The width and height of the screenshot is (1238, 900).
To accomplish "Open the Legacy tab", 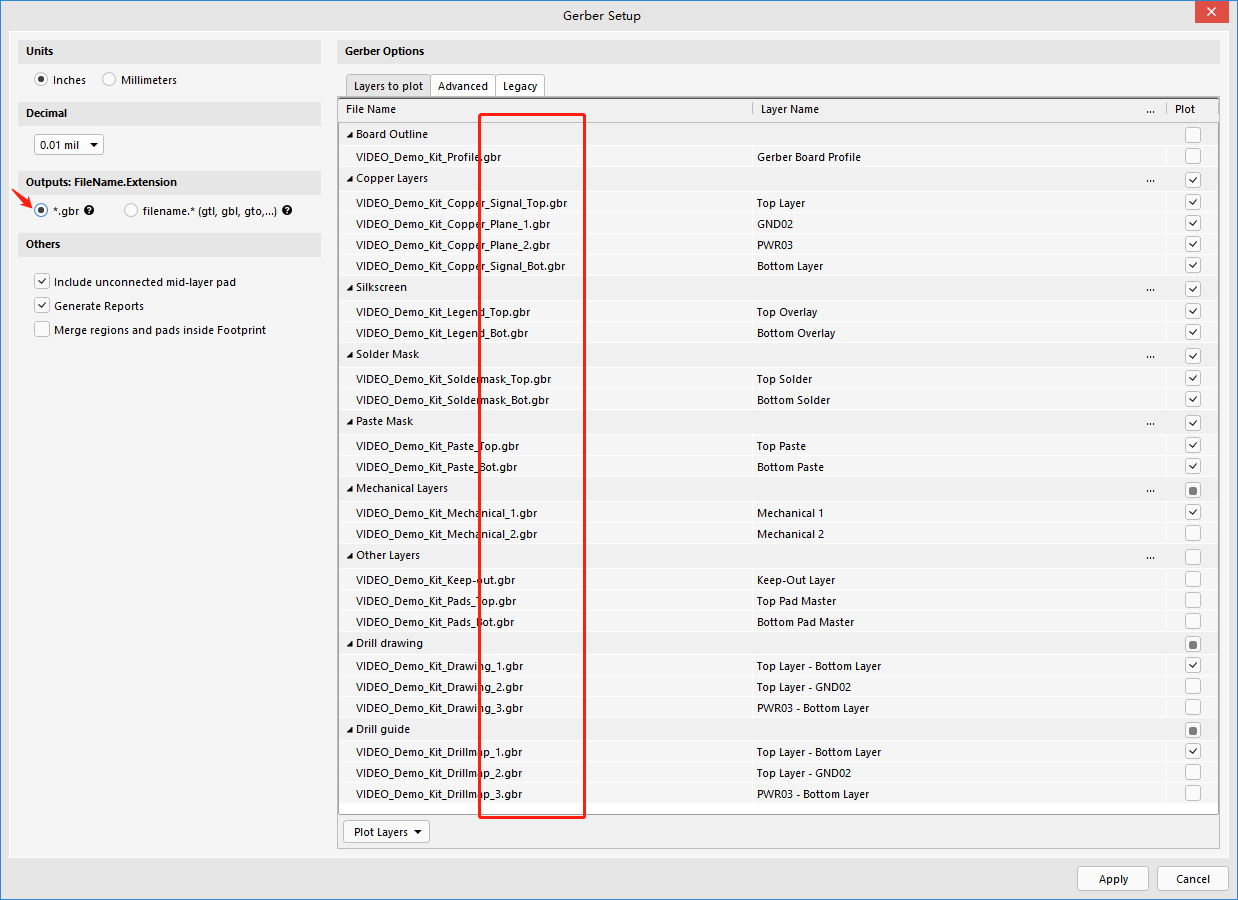I will pyautogui.click(x=520, y=86).
